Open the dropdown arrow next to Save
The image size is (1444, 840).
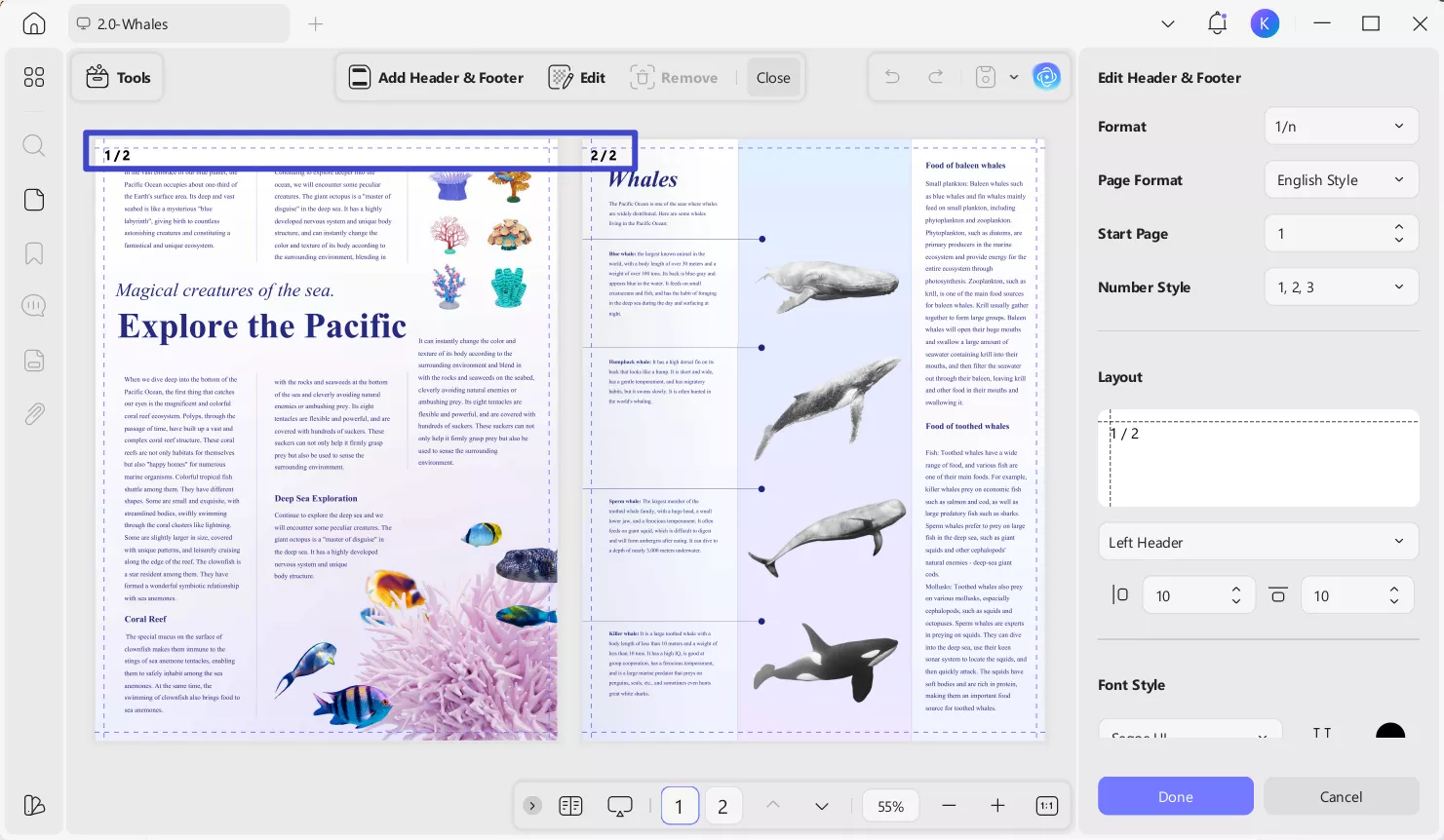click(1014, 77)
